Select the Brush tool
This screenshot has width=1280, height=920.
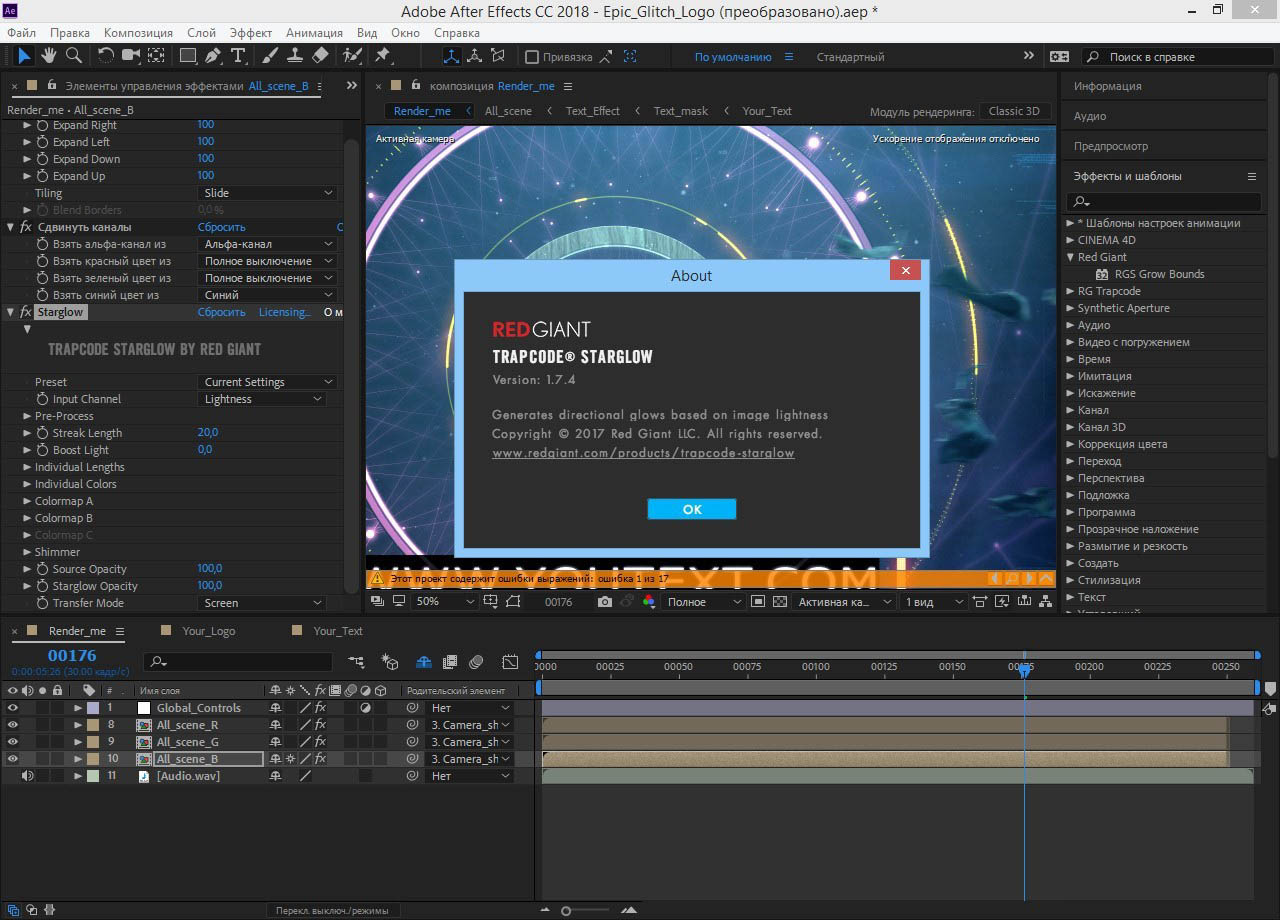tap(271, 56)
